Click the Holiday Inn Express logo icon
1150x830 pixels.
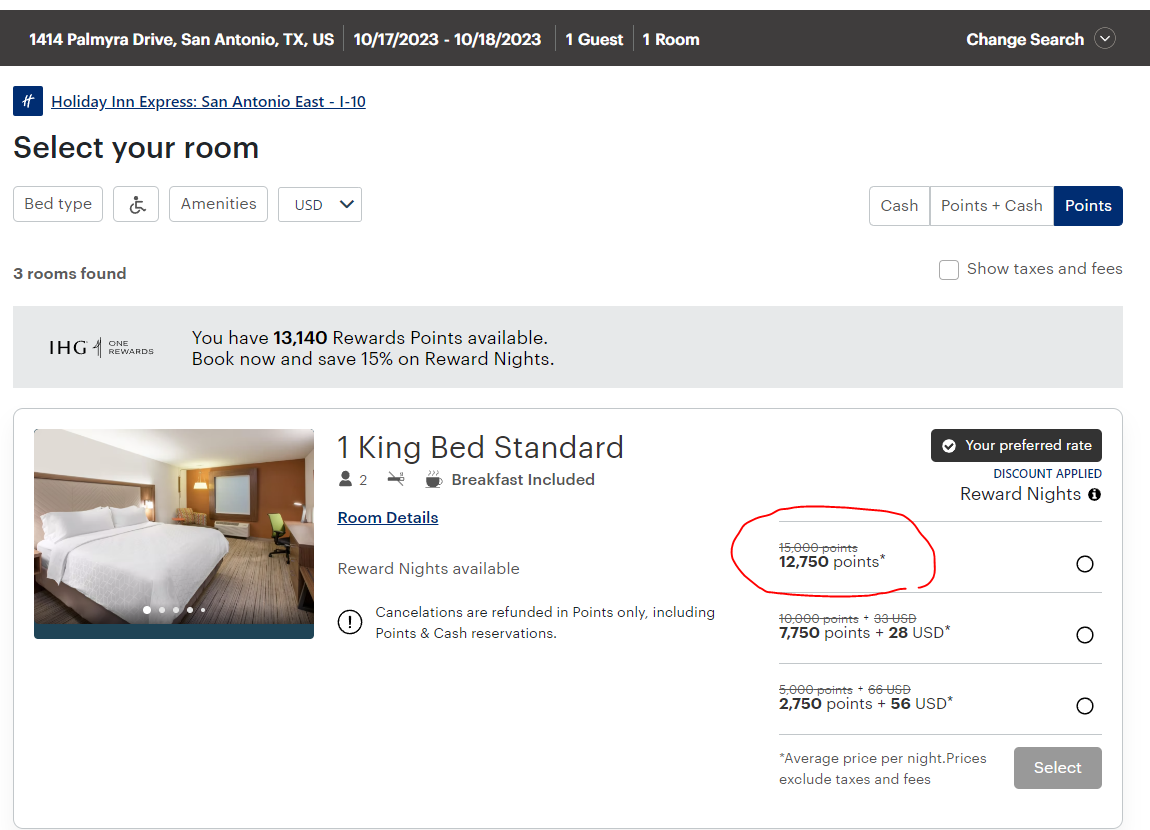[28, 101]
